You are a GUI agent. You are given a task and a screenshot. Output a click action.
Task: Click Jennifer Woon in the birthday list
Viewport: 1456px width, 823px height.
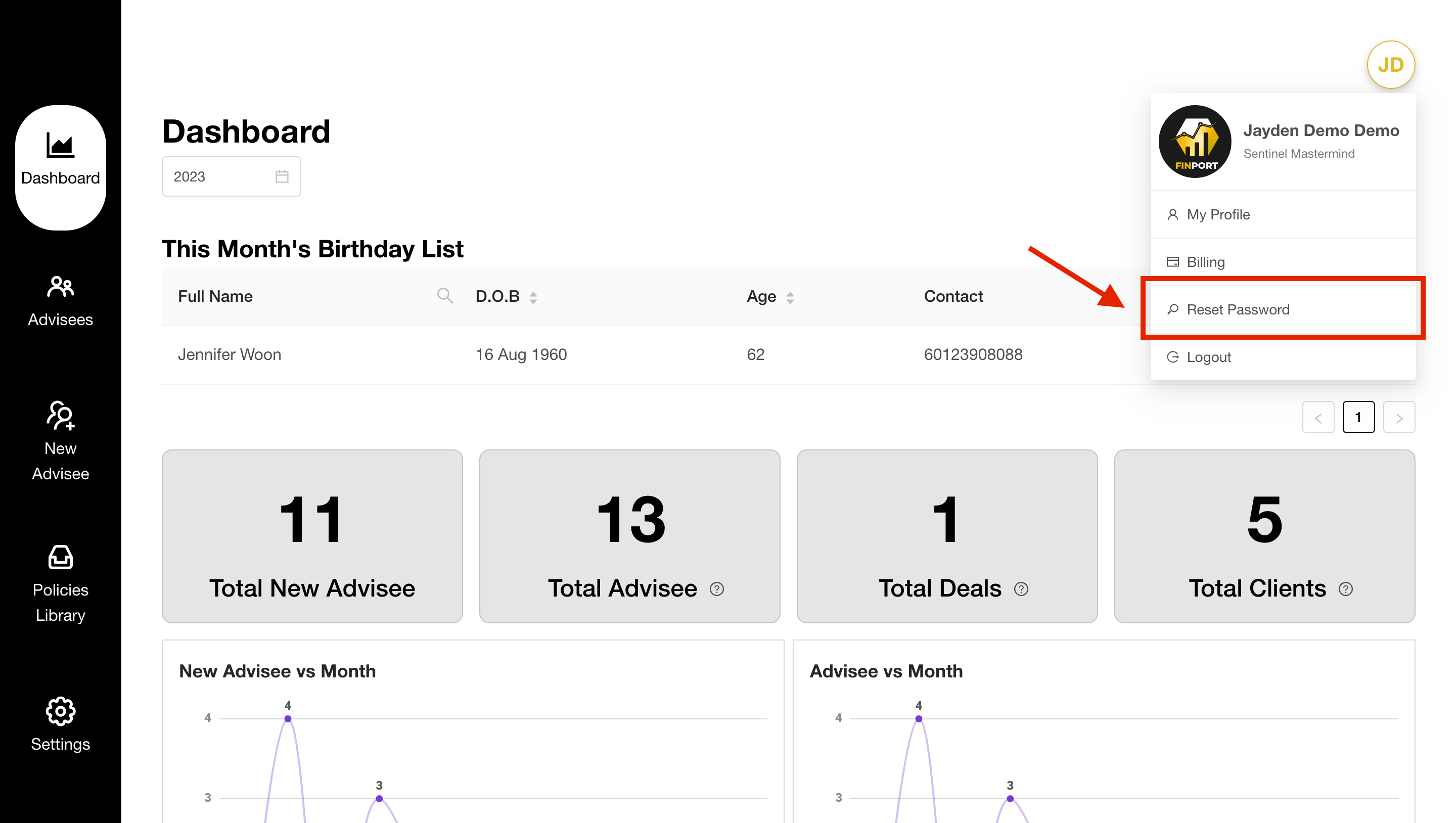point(230,354)
